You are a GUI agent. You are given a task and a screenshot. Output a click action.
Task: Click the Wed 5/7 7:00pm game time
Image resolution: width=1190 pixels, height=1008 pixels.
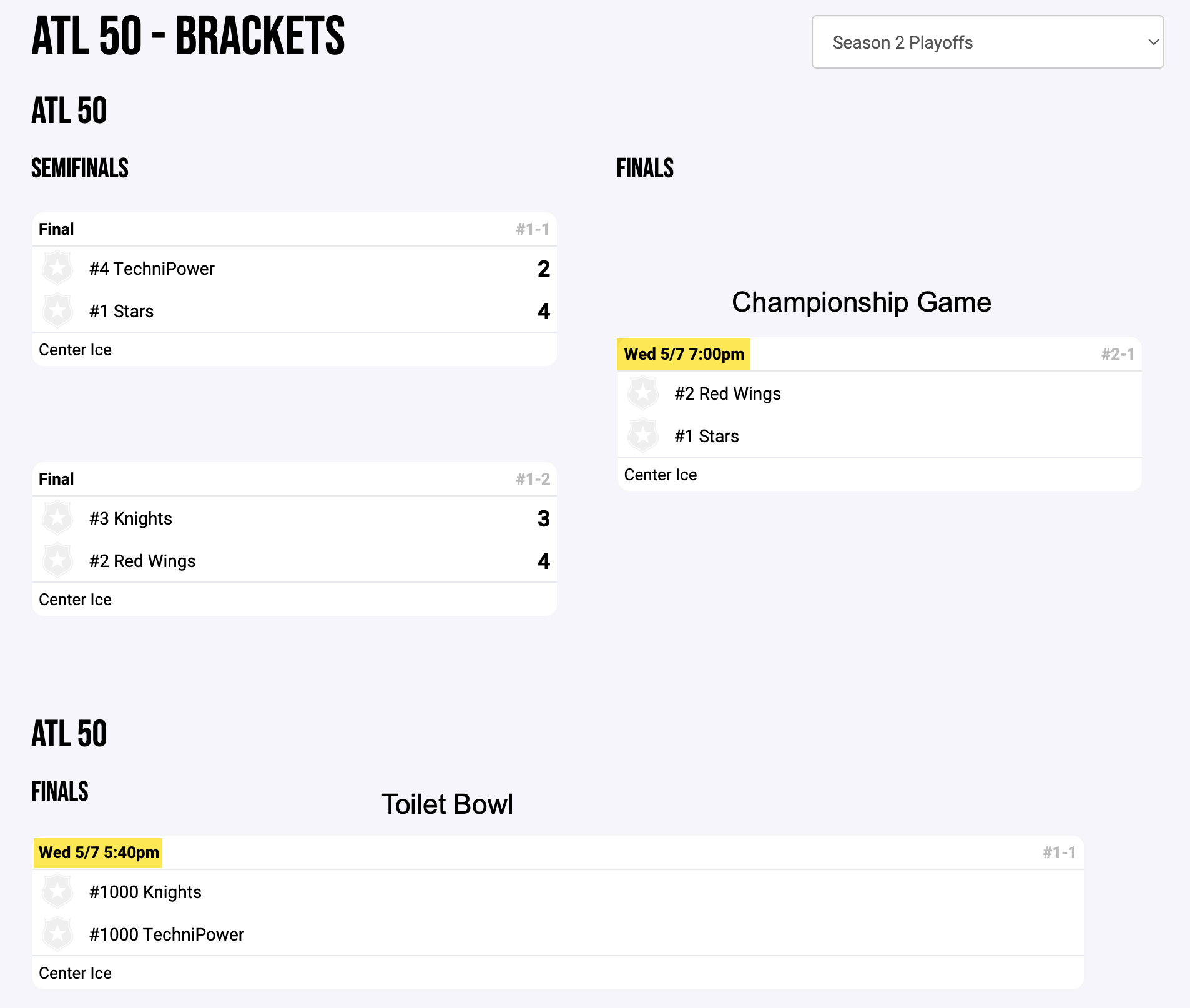pyautogui.click(x=684, y=354)
